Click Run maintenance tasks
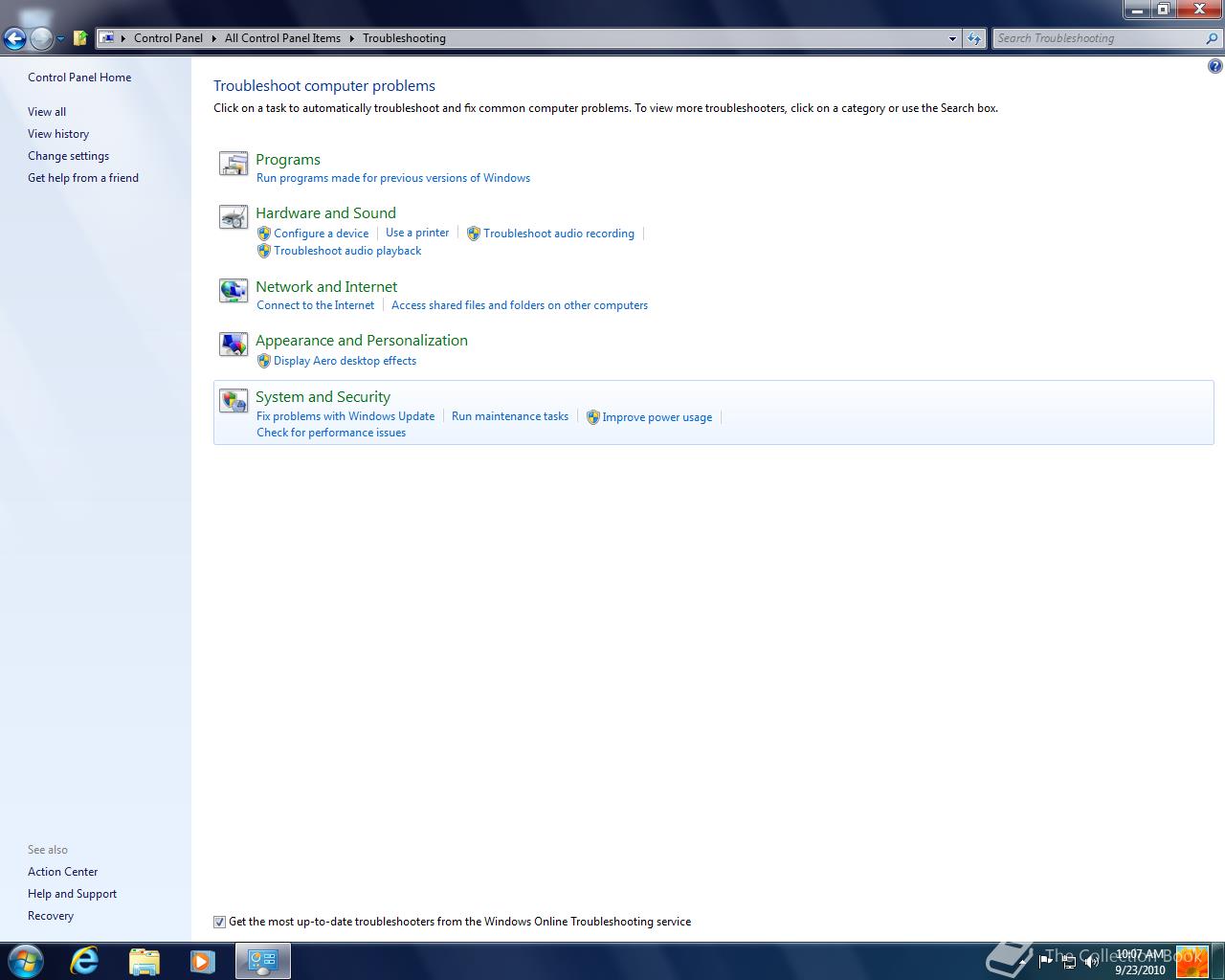 (x=510, y=416)
